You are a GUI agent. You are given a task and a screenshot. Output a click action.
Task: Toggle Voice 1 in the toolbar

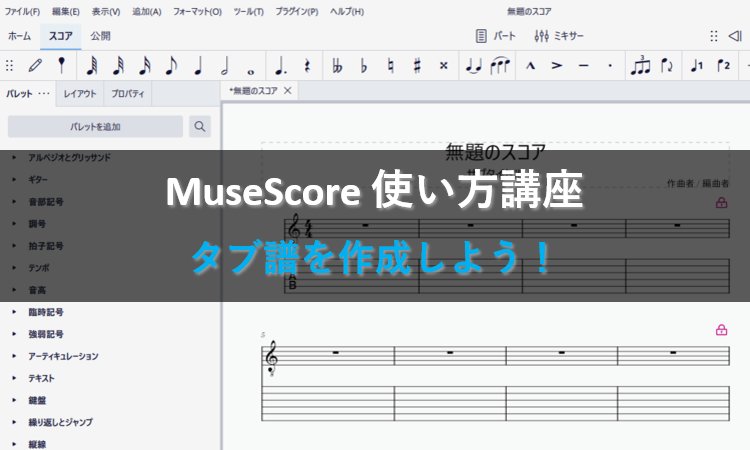[x=697, y=66]
